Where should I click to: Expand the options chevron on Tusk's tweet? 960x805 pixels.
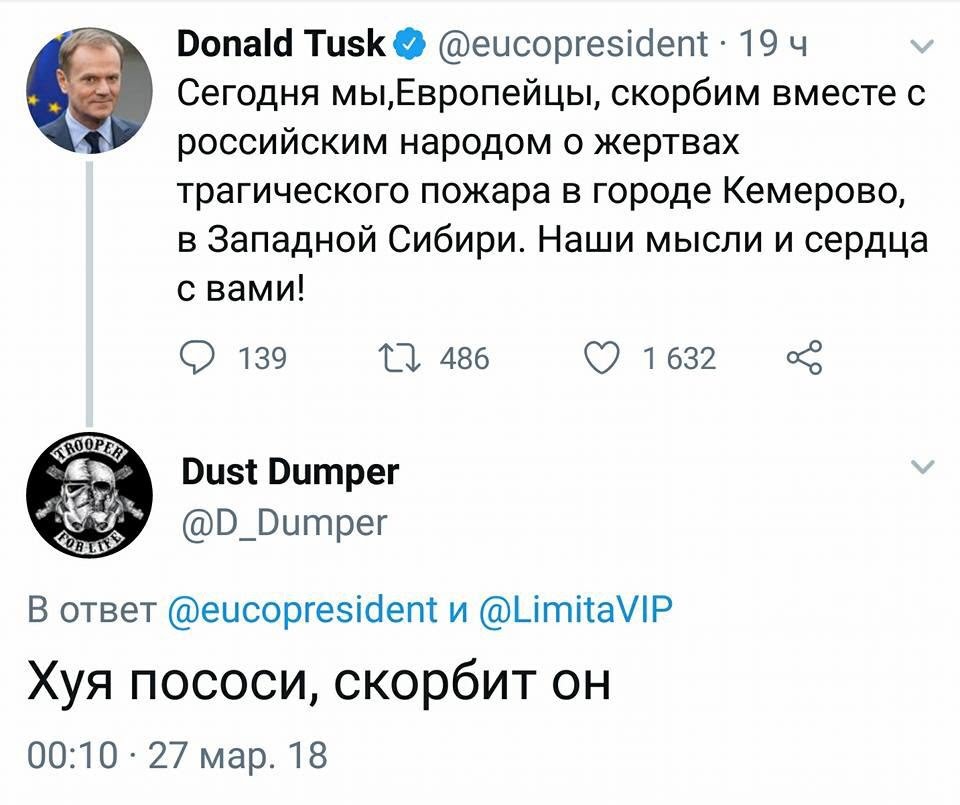coord(924,45)
